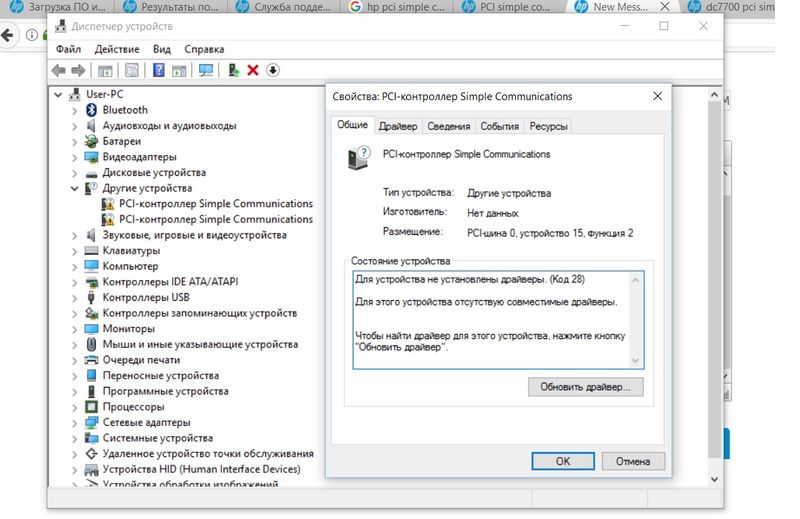Select the Клавиатуры keyboard icon

[x=91, y=251]
